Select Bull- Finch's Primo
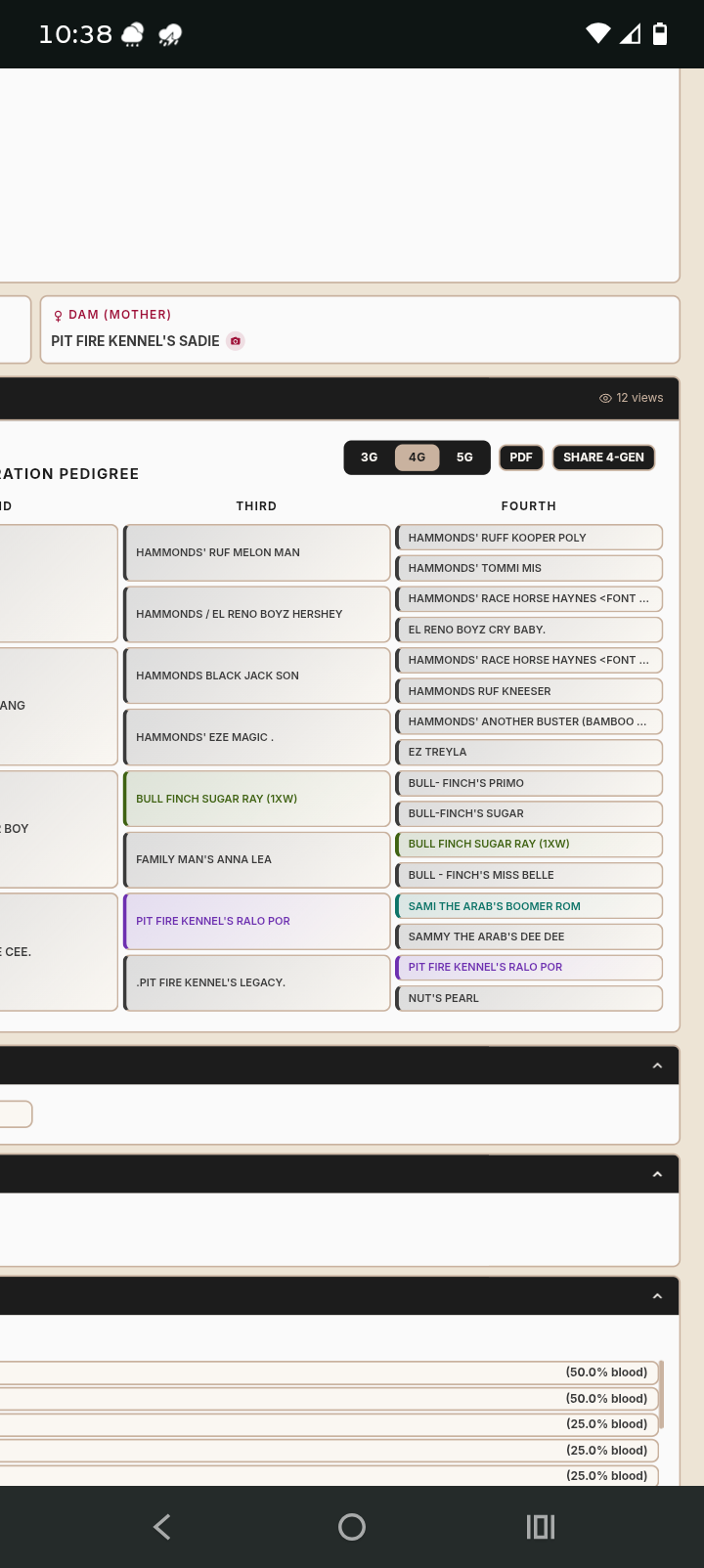The image size is (704, 1568). coord(529,783)
